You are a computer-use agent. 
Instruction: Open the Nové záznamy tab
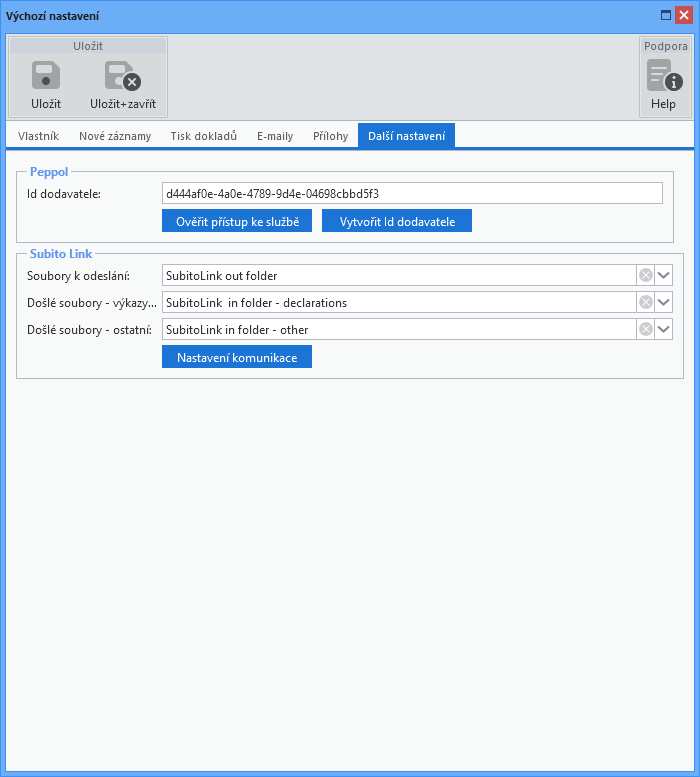[x=115, y=136]
